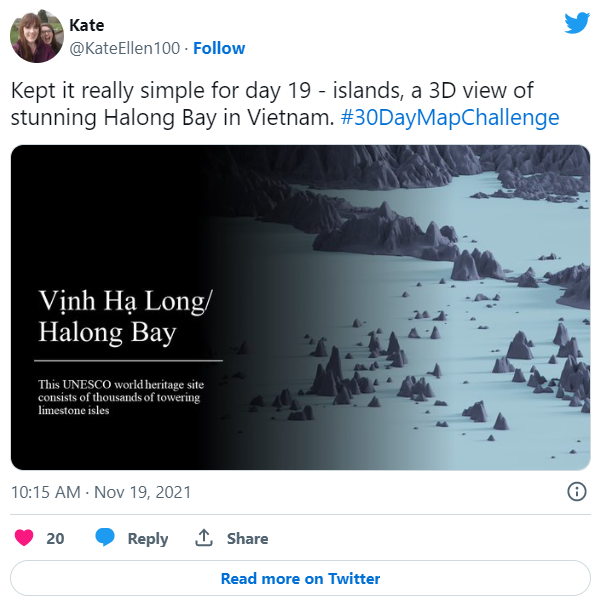Follow @KateEllen100
This screenshot has height=606, width=605.
(x=219, y=48)
